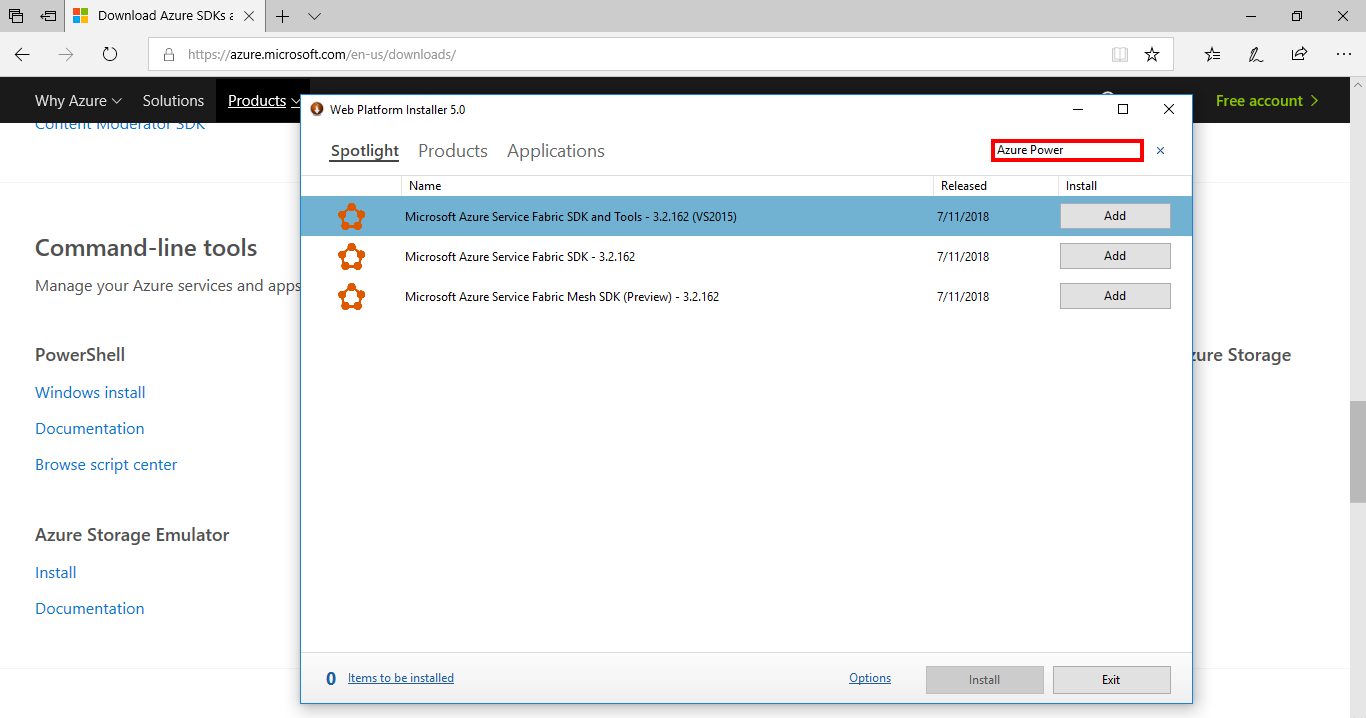Open Items to be installed link

401,678
